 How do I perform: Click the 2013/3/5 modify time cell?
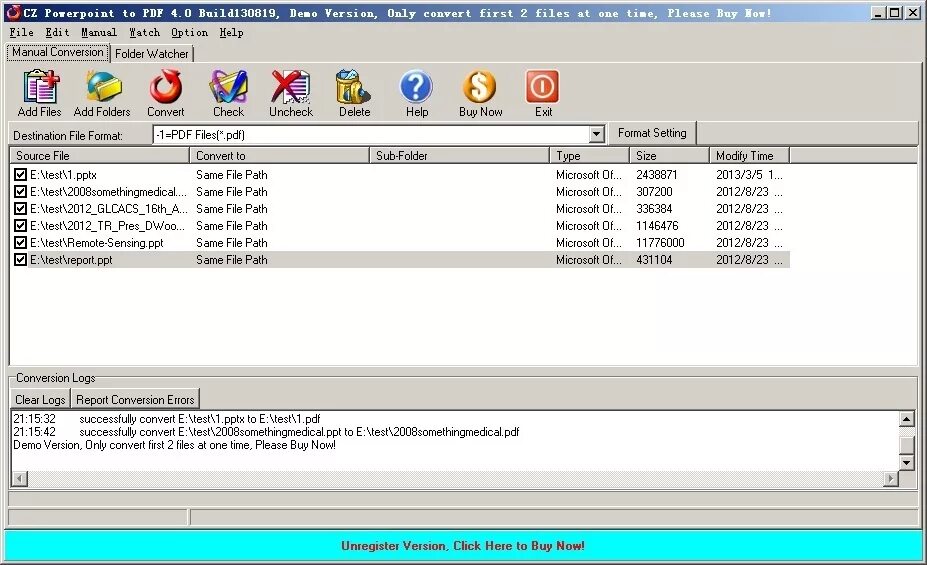tap(749, 175)
